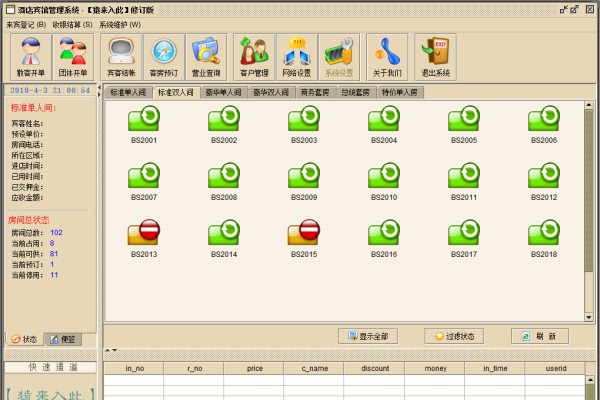The width and height of the screenshot is (600, 400).
Task: Open 营业查询 business query
Action: (x=206, y=57)
